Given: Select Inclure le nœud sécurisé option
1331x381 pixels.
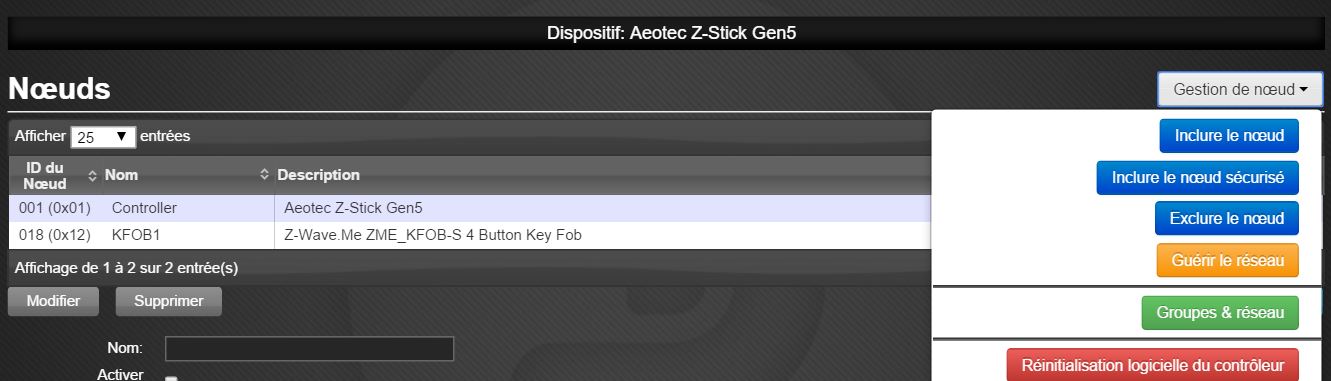Looking at the screenshot, I should coord(1197,177).
